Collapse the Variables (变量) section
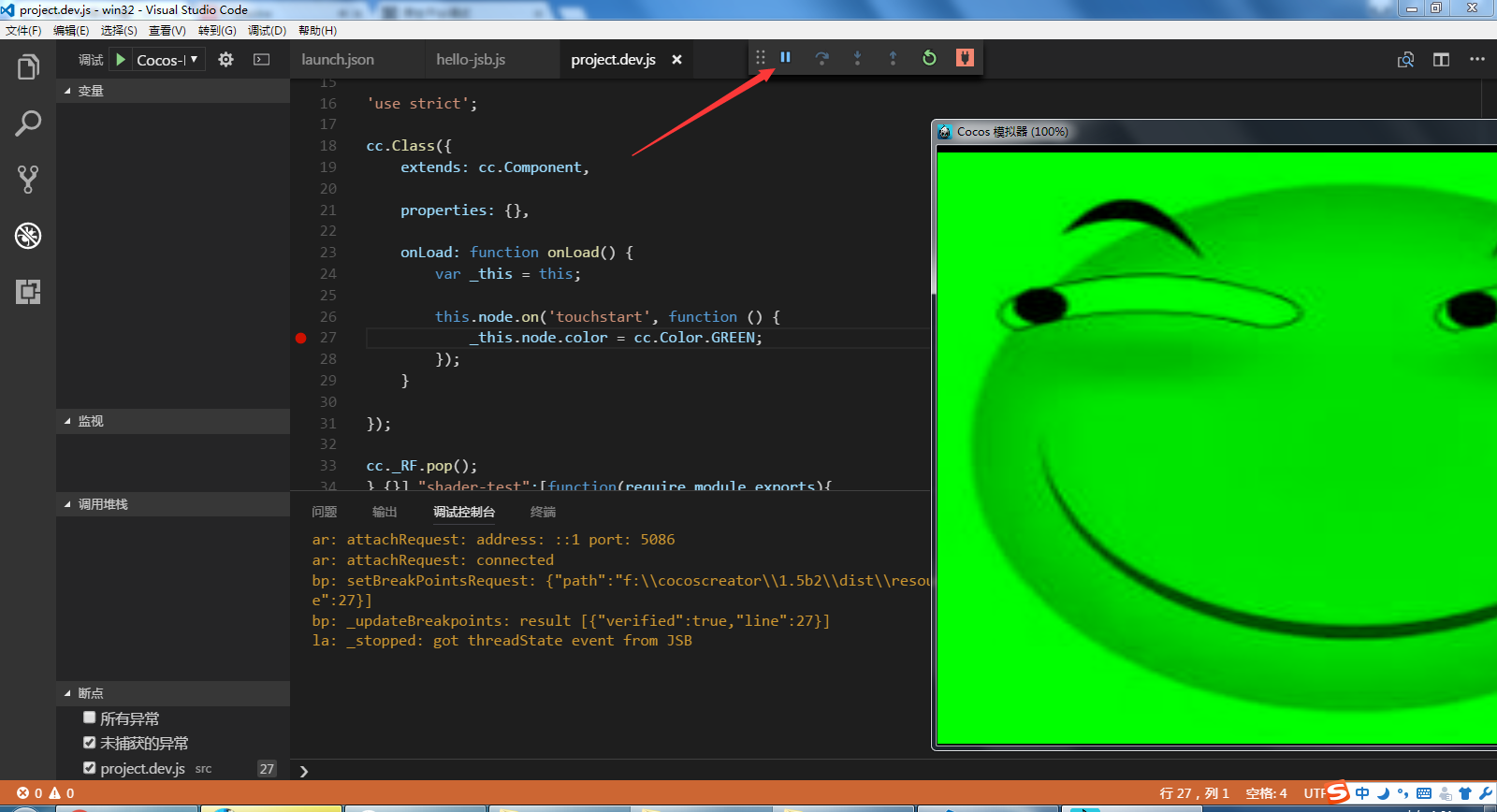The image size is (1497, 812). (x=173, y=91)
